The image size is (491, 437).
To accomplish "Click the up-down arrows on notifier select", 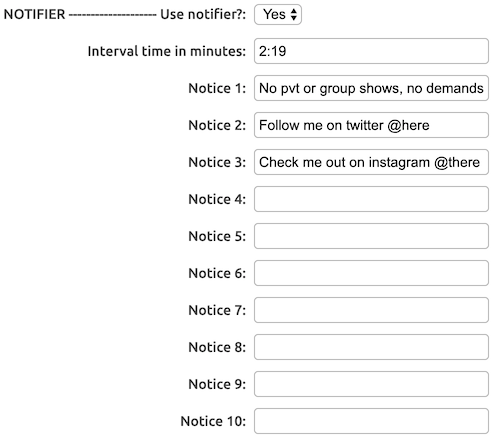I will (293, 14).
